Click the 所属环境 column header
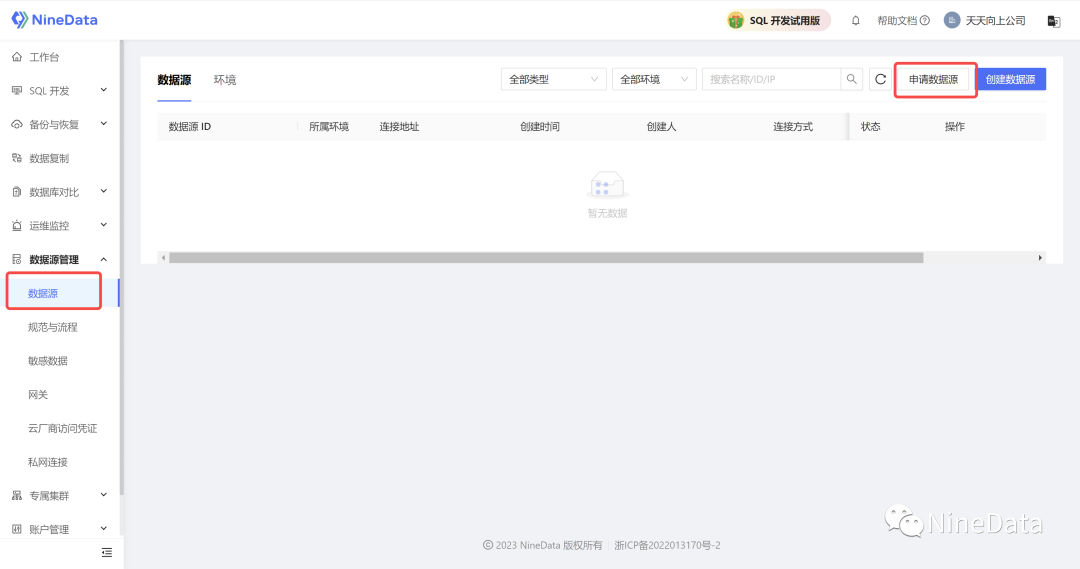This screenshot has width=1080, height=569. pyautogui.click(x=329, y=127)
